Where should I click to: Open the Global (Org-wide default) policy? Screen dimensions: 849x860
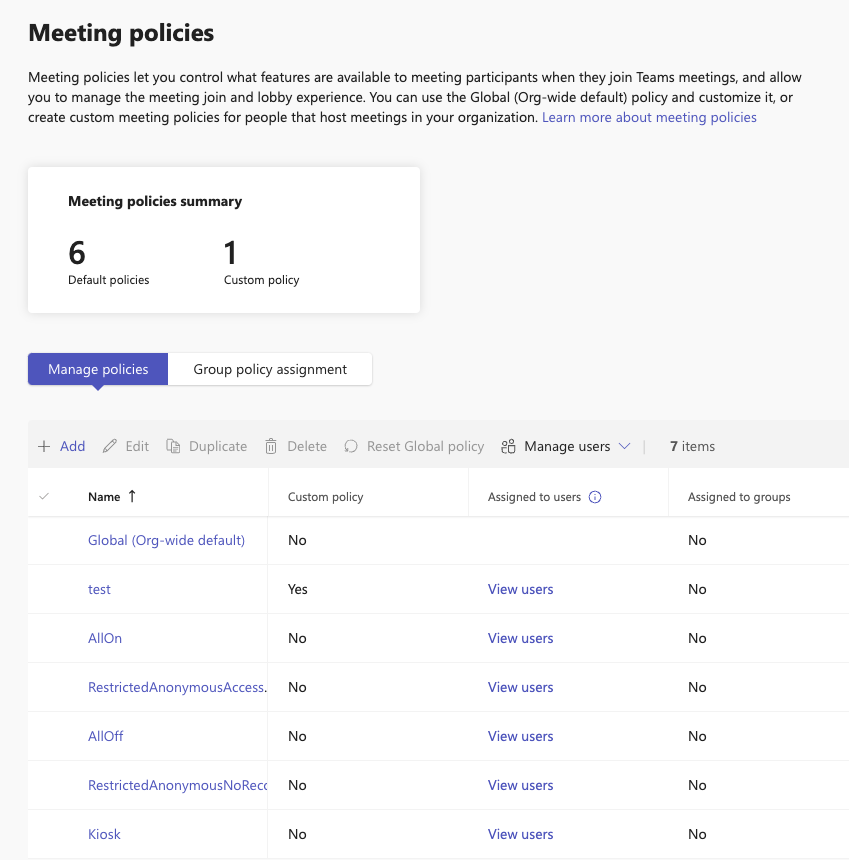(x=166, y=540)
